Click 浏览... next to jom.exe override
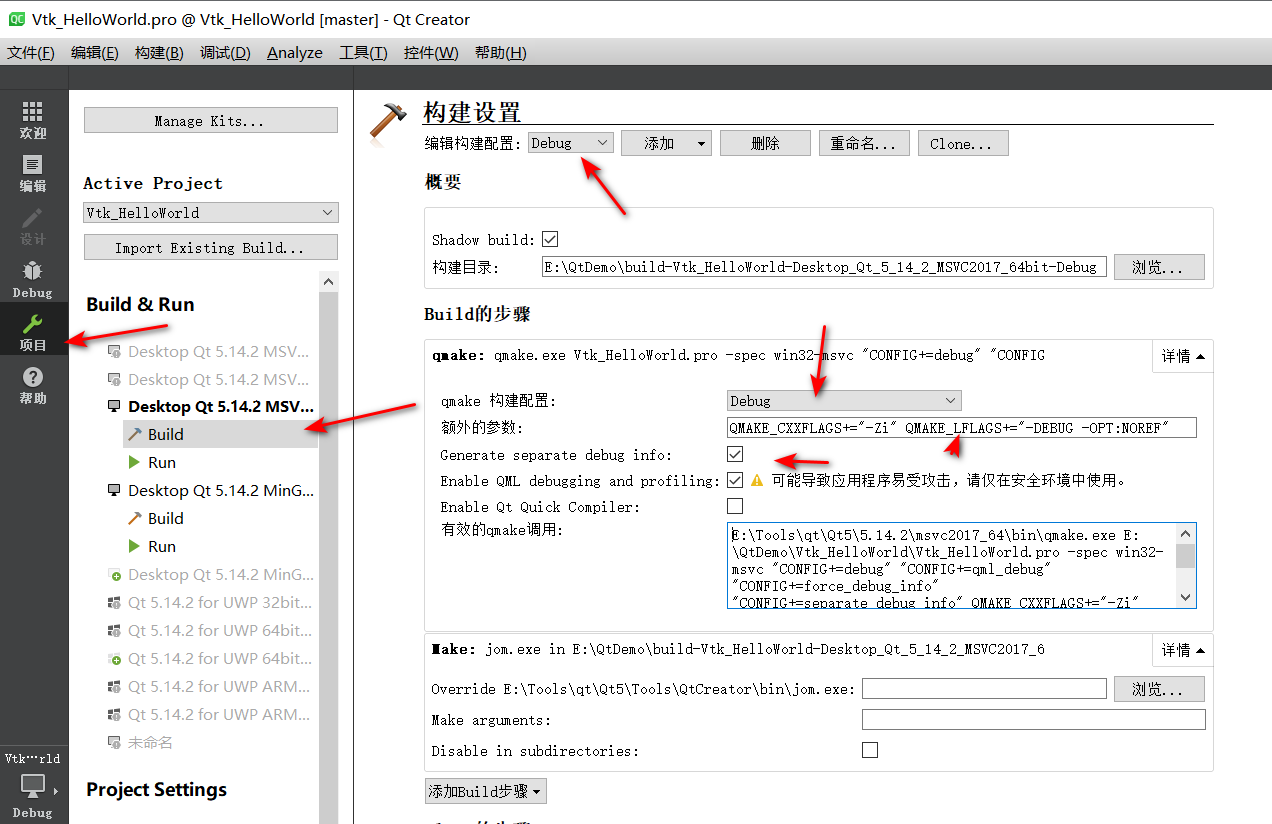This screenshot has height=824, width=1272. click(x=1159, y=689)
